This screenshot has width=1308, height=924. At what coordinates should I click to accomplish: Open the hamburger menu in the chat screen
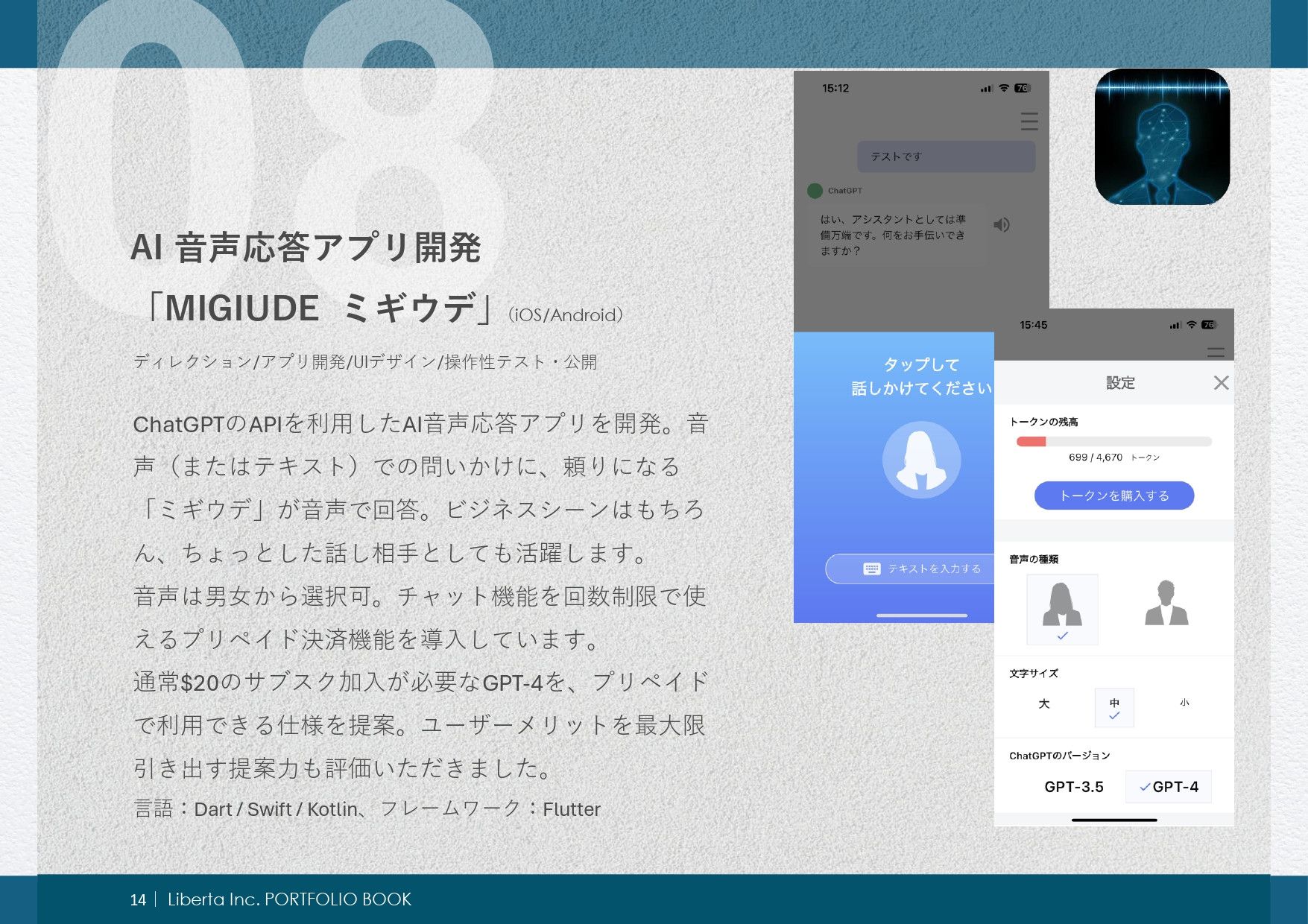(1028, 121)
